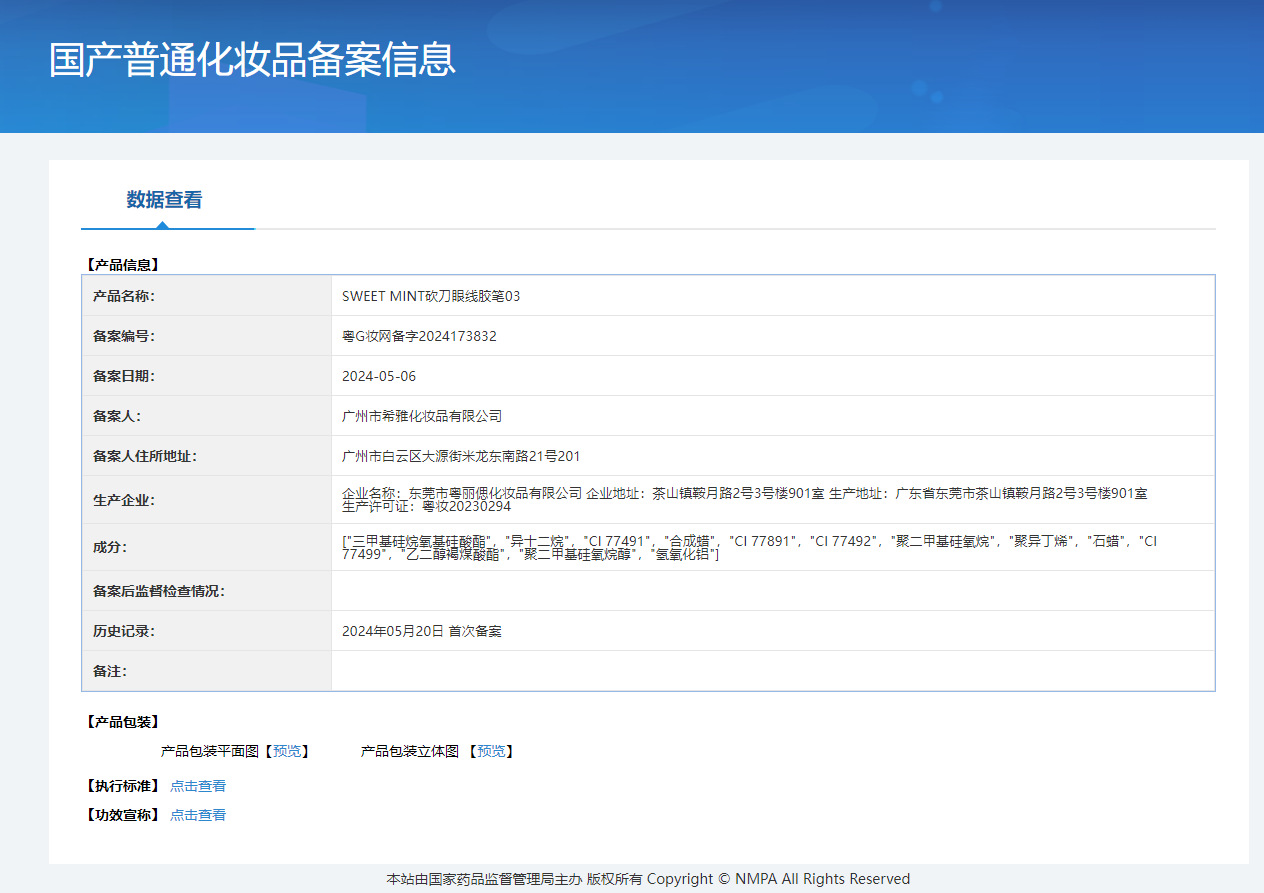Preview the 产品包装立体图 image
Screen dimensions: 1264x893
point(490,751)
